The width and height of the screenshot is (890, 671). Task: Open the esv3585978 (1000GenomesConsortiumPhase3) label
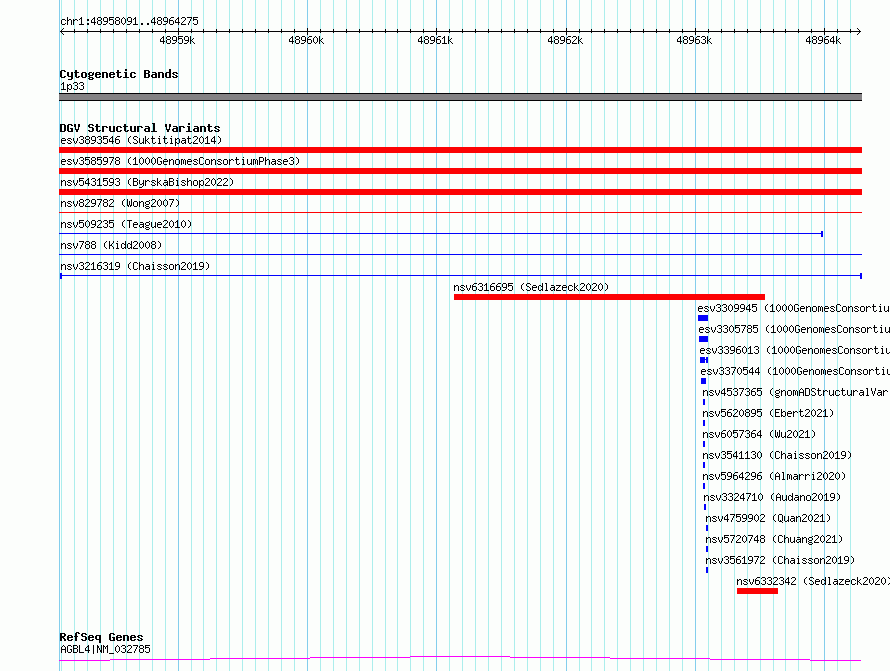(x=180, y=161)
